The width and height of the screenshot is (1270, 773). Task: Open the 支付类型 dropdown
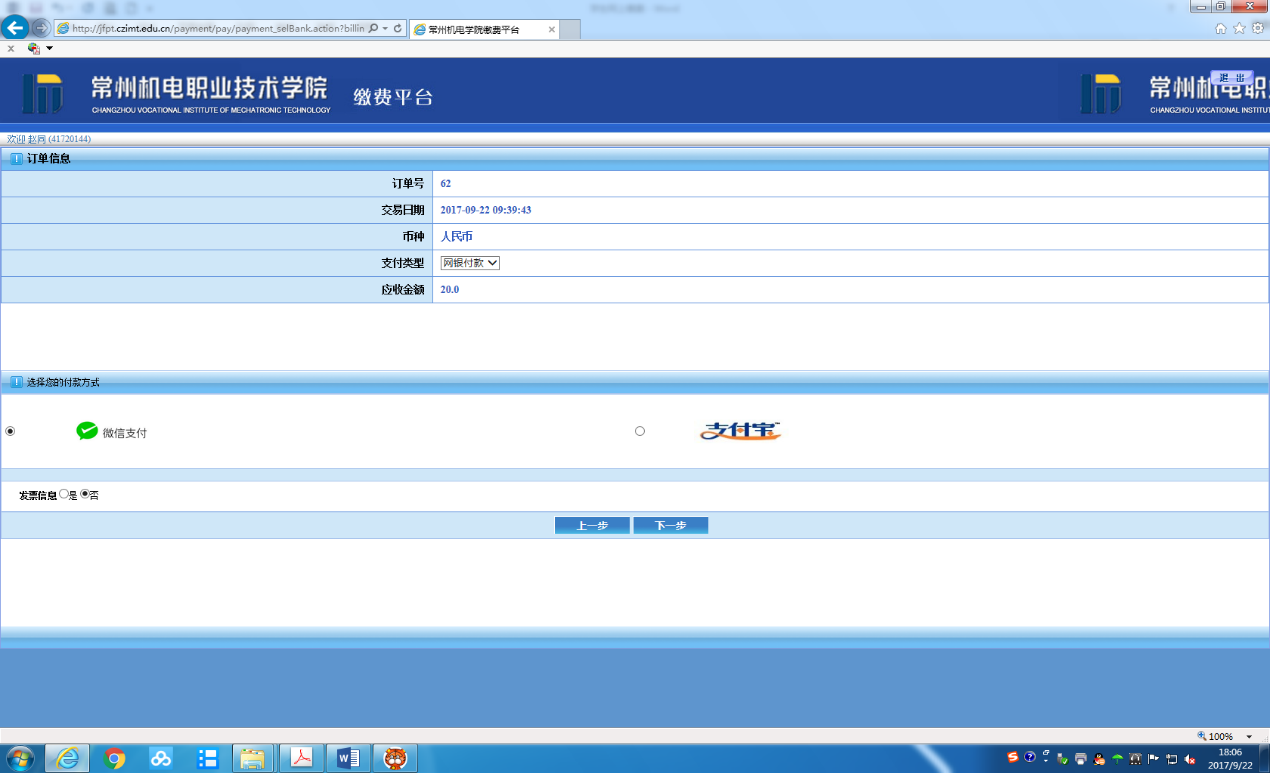[470, 263]
